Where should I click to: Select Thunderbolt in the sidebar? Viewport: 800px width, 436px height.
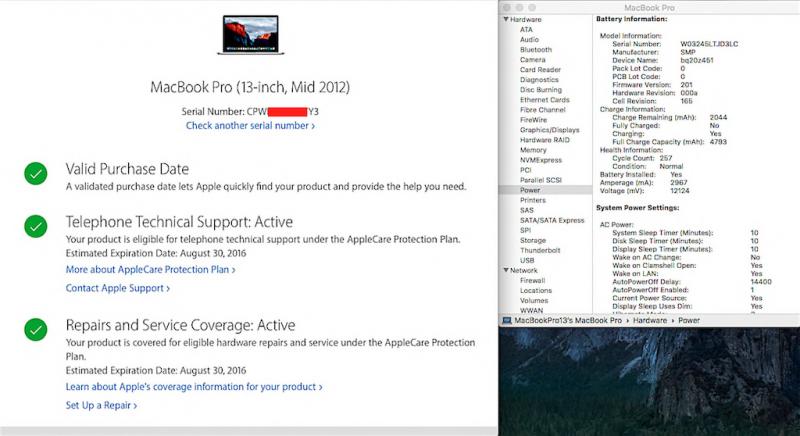click(x=540, y=250)
